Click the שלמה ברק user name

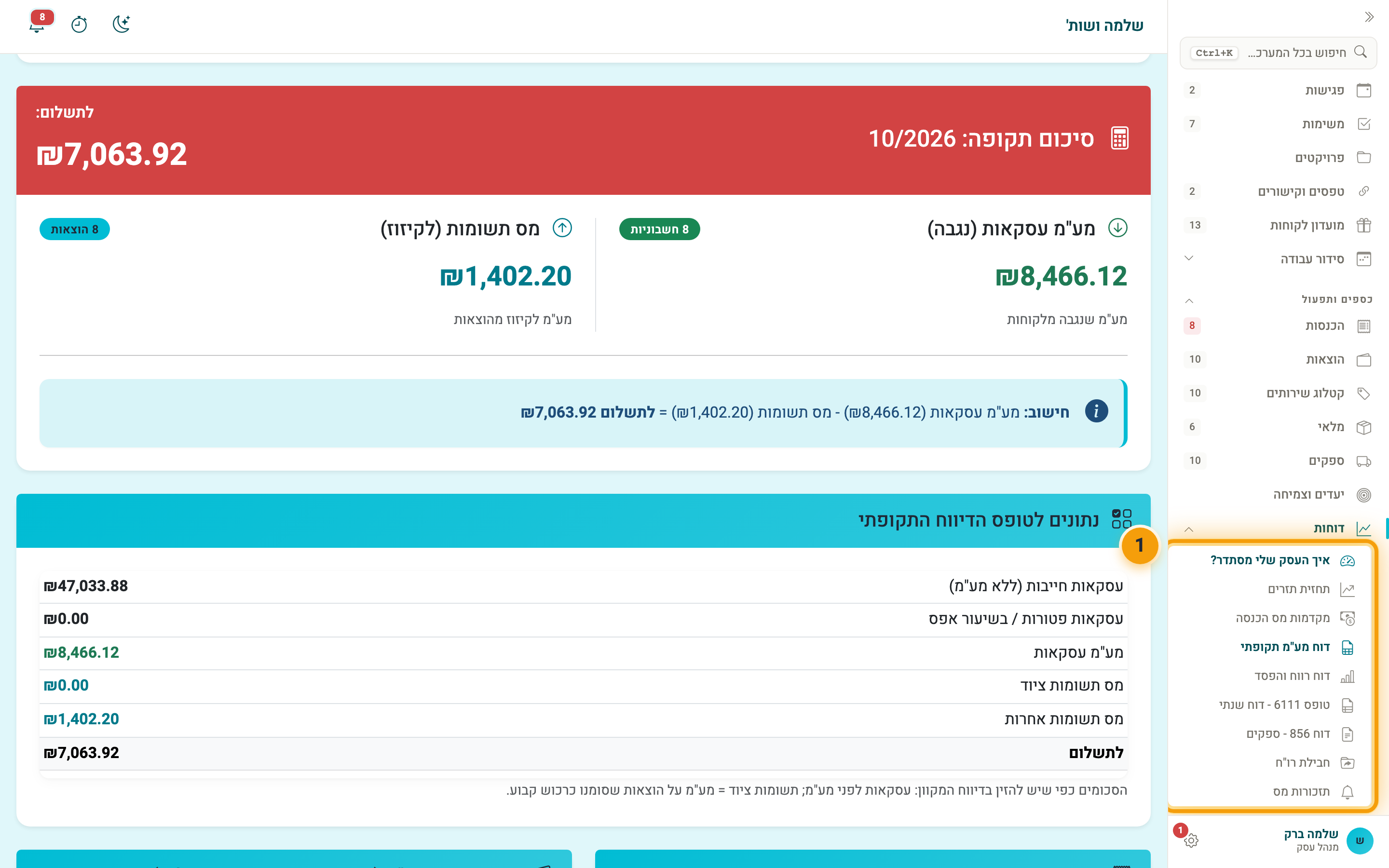[1311, 834]
